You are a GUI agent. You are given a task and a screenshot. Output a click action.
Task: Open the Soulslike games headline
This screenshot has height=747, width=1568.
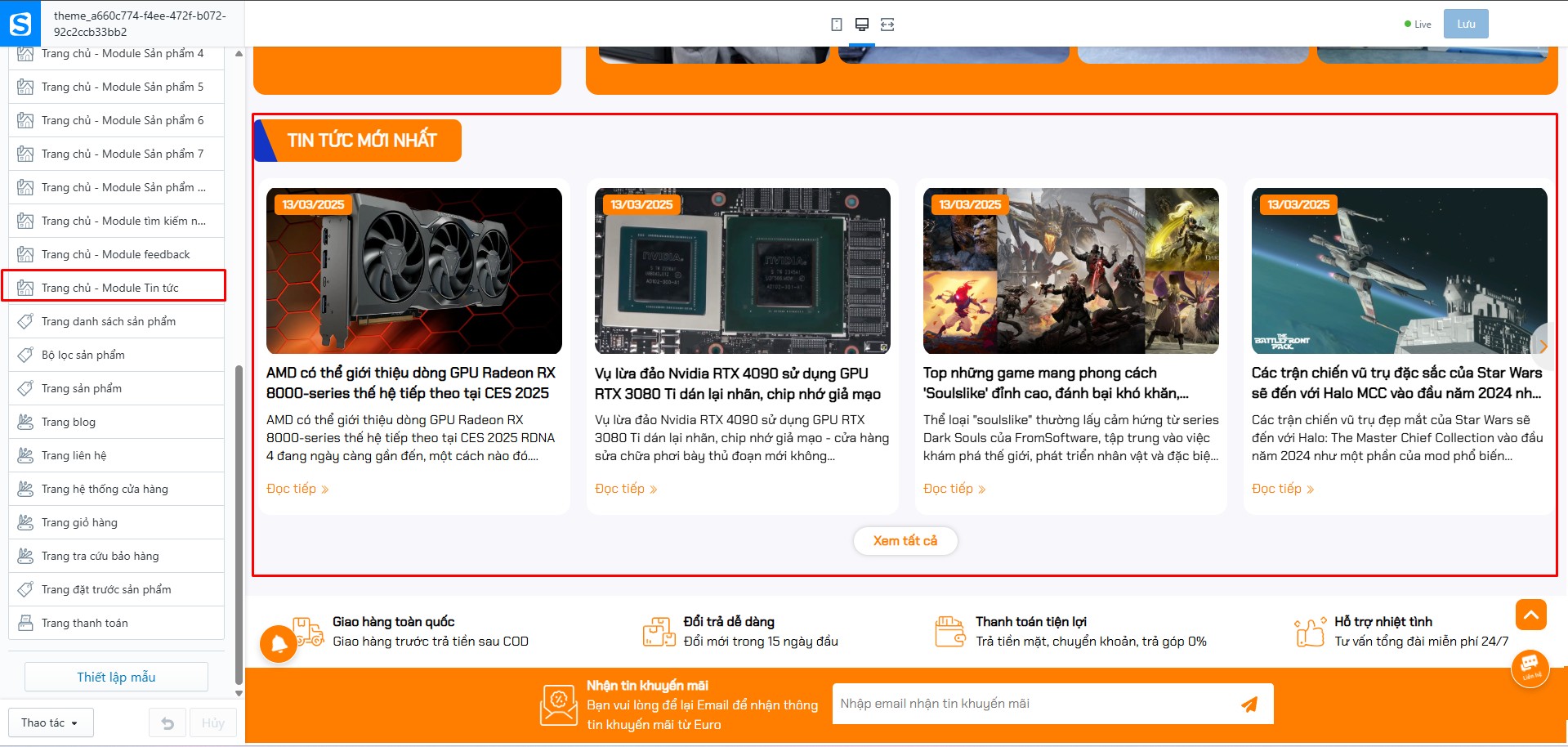(x=1056, y=382)
